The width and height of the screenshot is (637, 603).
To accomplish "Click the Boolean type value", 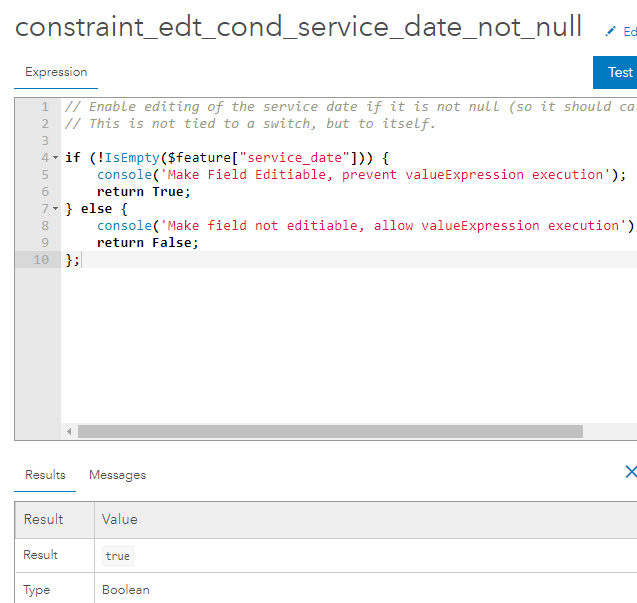I will click(126, 590).
